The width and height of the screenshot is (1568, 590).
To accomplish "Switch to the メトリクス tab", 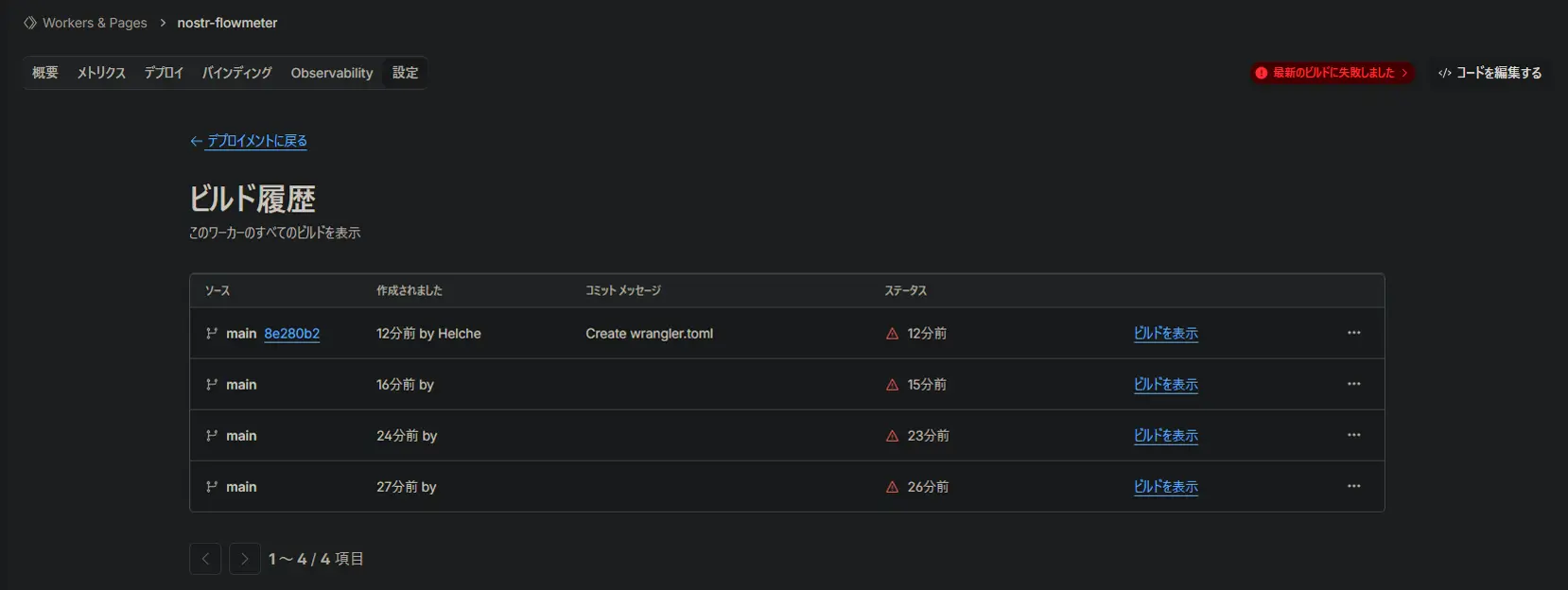I will 101,73.
